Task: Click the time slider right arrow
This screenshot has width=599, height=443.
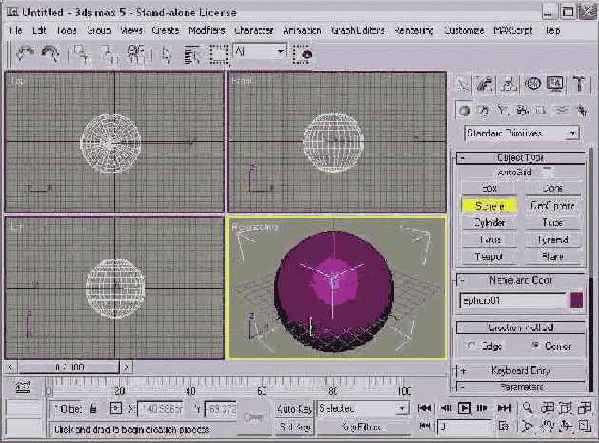Action: [126, 367]
